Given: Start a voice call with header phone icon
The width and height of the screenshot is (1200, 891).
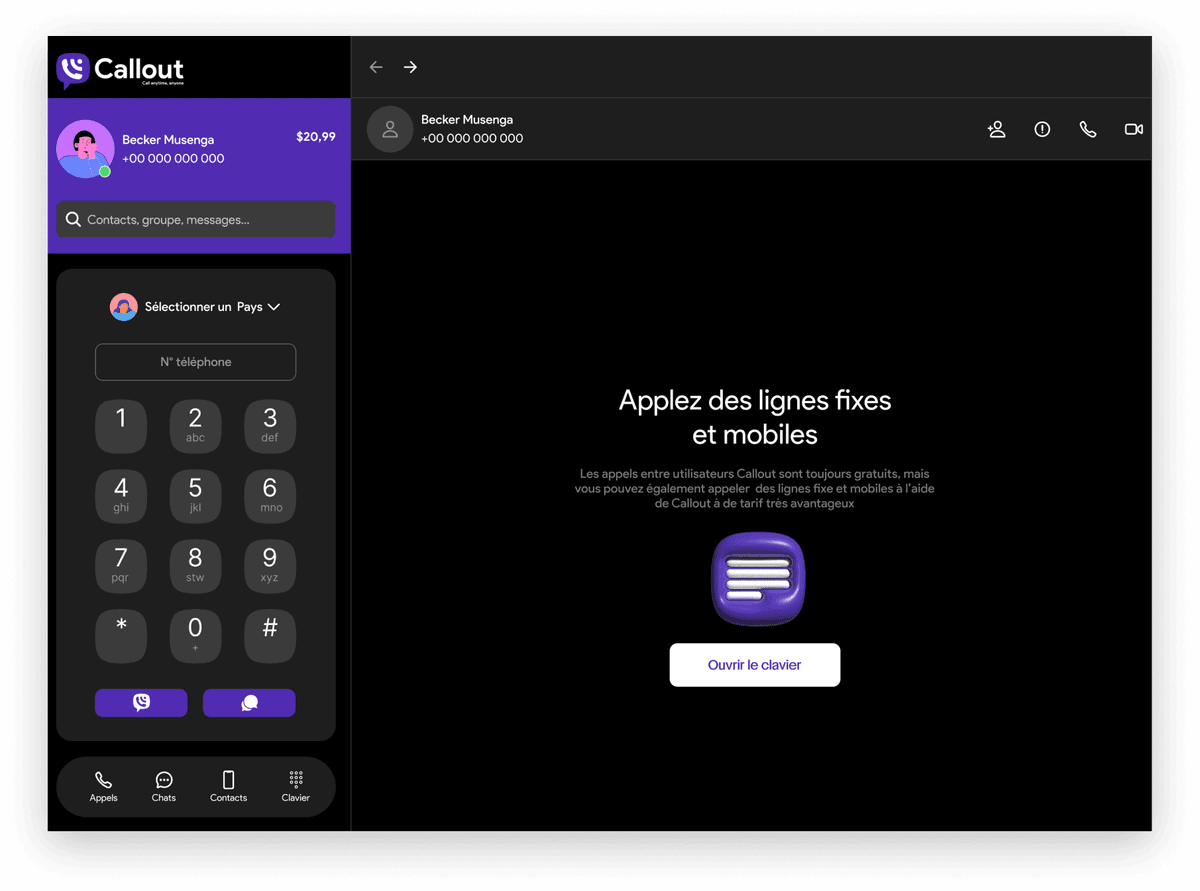Looking at the screenshot, I should [1088, 129].
